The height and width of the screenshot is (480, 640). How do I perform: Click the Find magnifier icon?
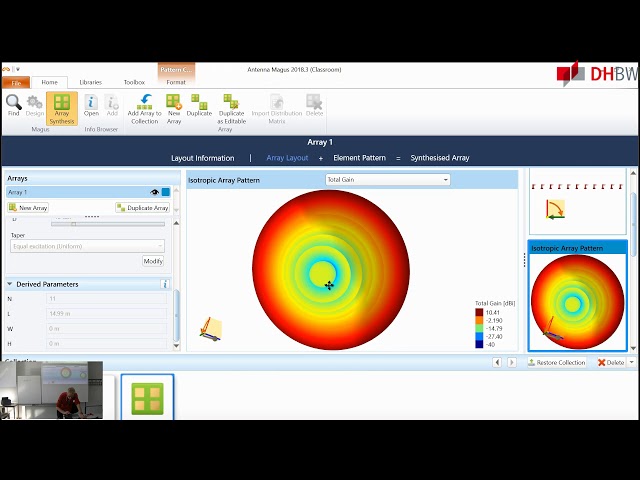point(13,103)
